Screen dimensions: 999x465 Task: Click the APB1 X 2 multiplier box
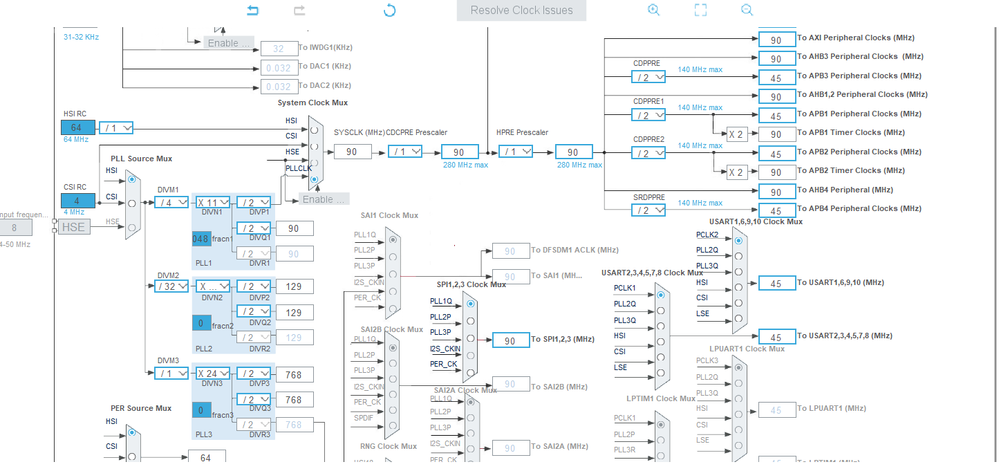click(x=737, y=134)
